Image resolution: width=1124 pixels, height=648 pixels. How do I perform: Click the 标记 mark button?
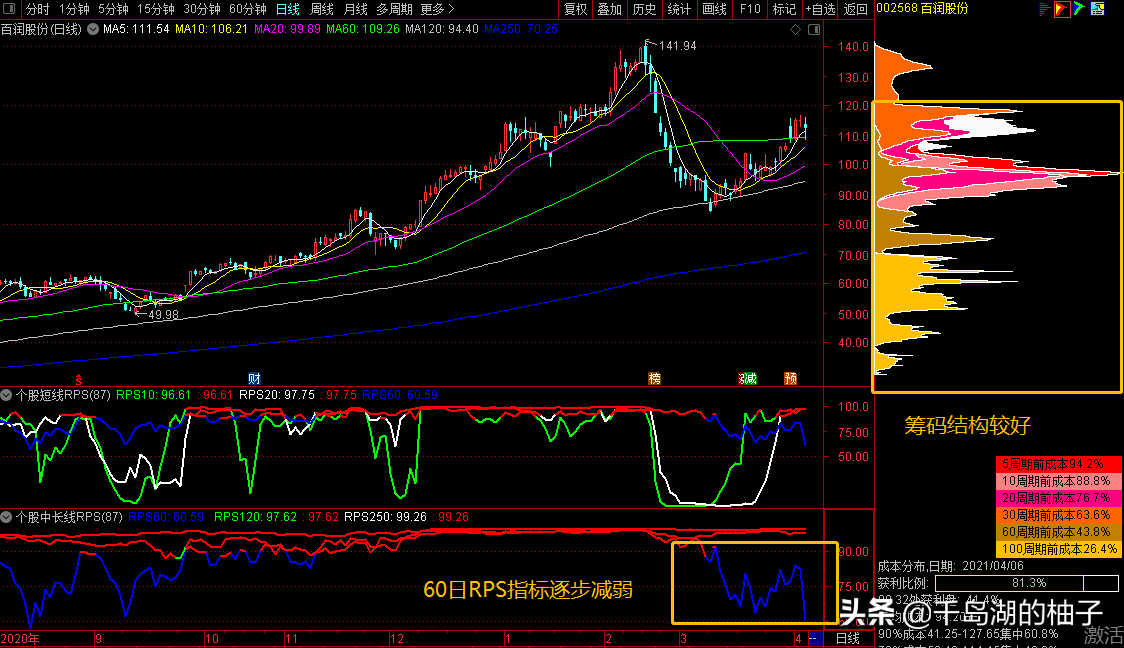pos(784,9)
